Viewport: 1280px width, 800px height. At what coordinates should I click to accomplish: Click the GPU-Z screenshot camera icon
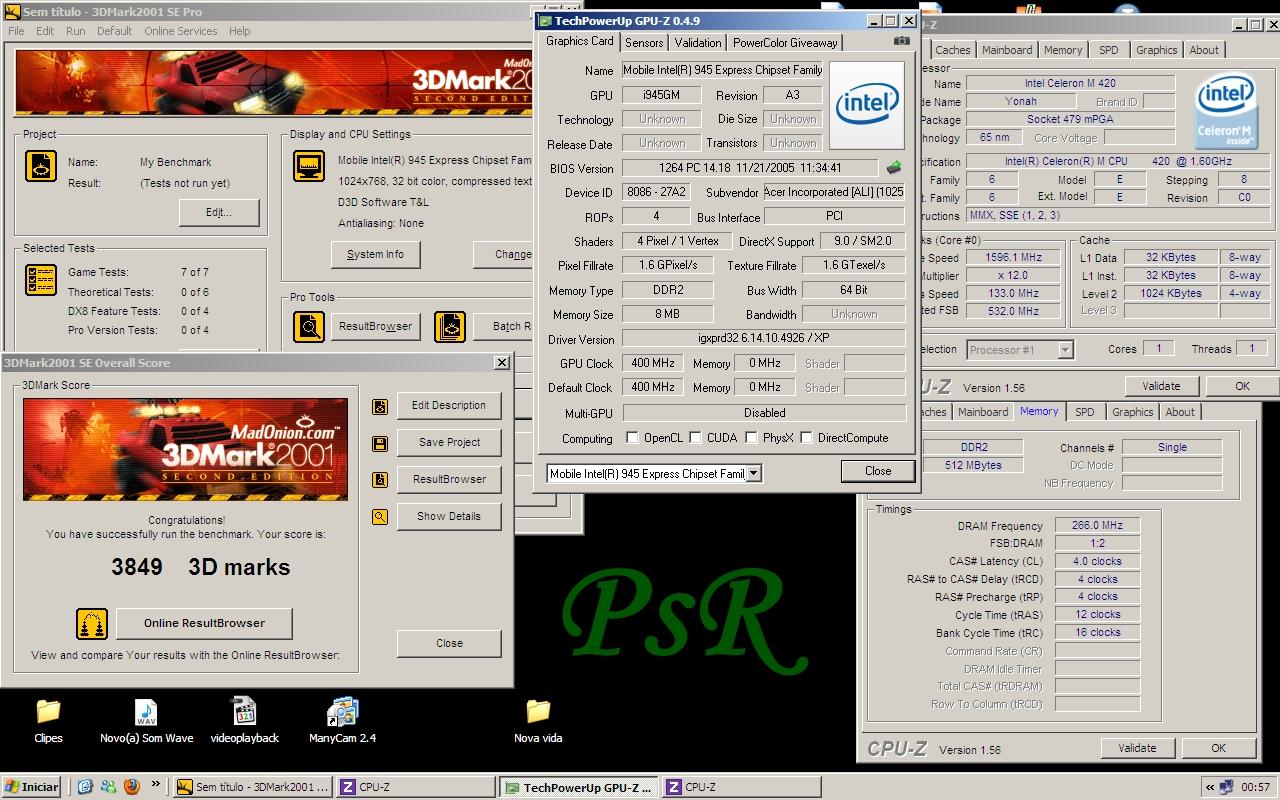pos(902,42)
